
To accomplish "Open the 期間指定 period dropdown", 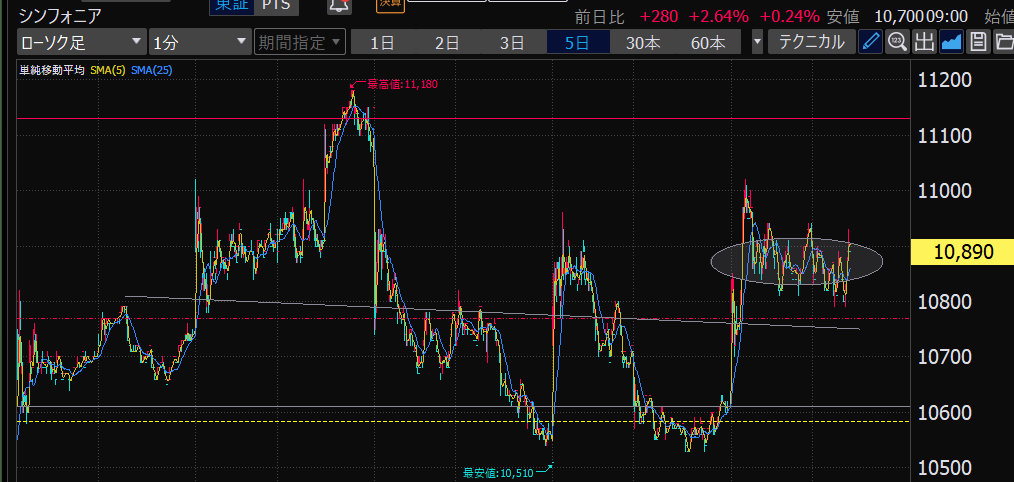I will 299,42.
